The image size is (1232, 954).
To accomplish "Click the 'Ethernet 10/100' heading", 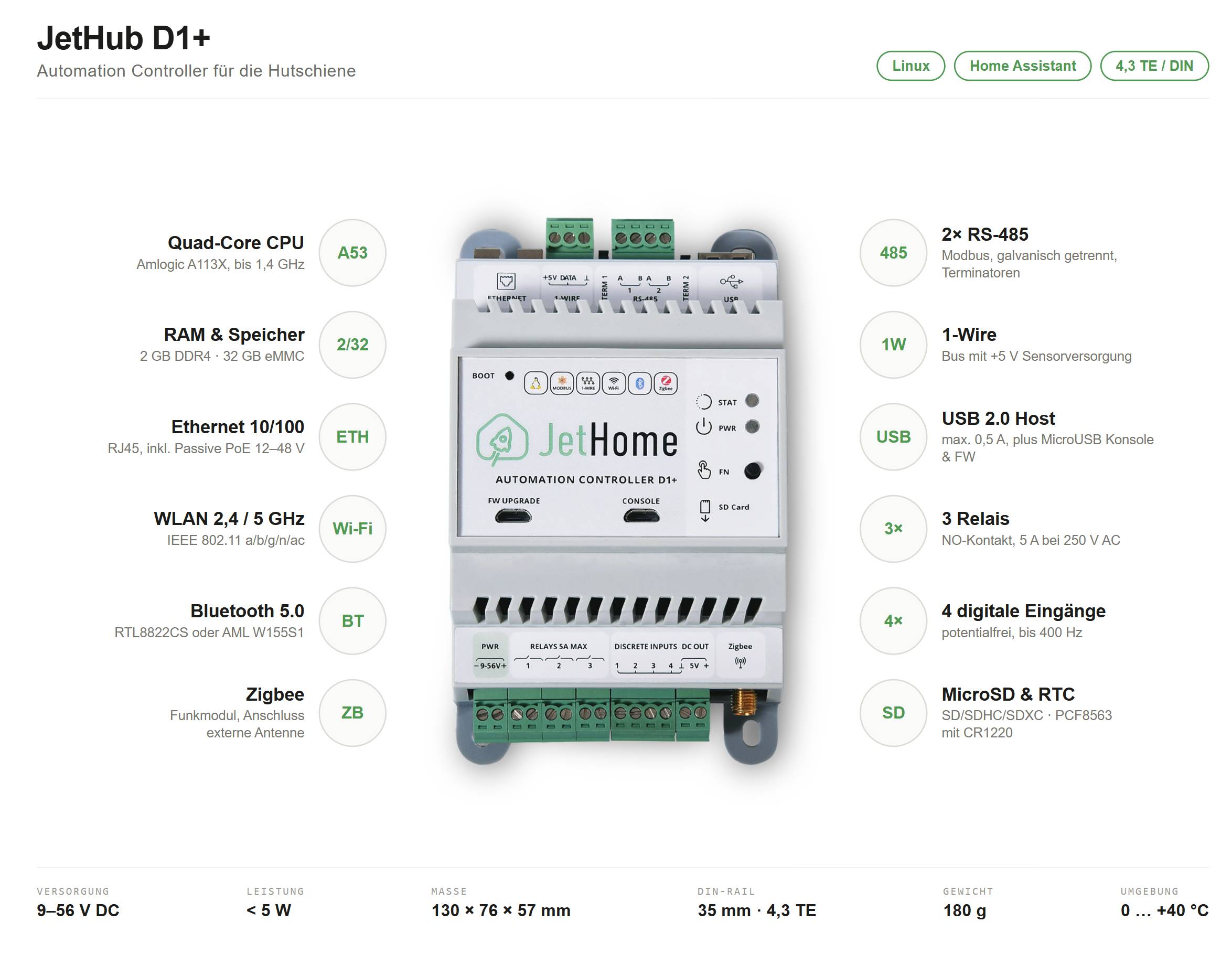I will point(238,426).
